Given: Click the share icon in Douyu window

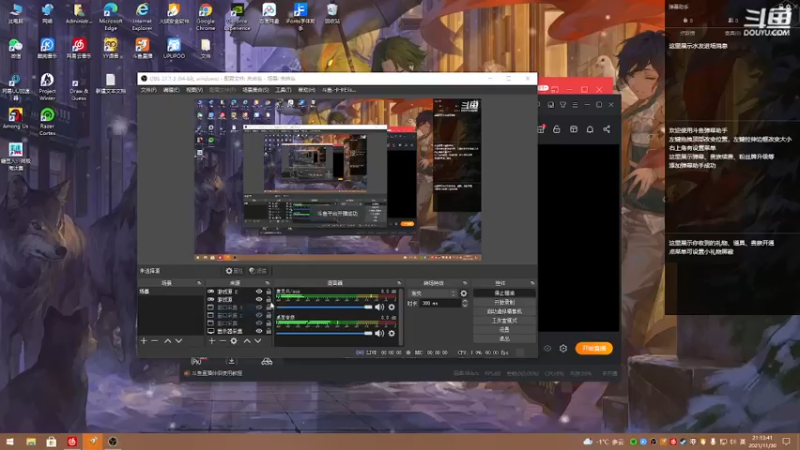Looking at the screenshot, I should pyautogui.click(x=607, y=130).
